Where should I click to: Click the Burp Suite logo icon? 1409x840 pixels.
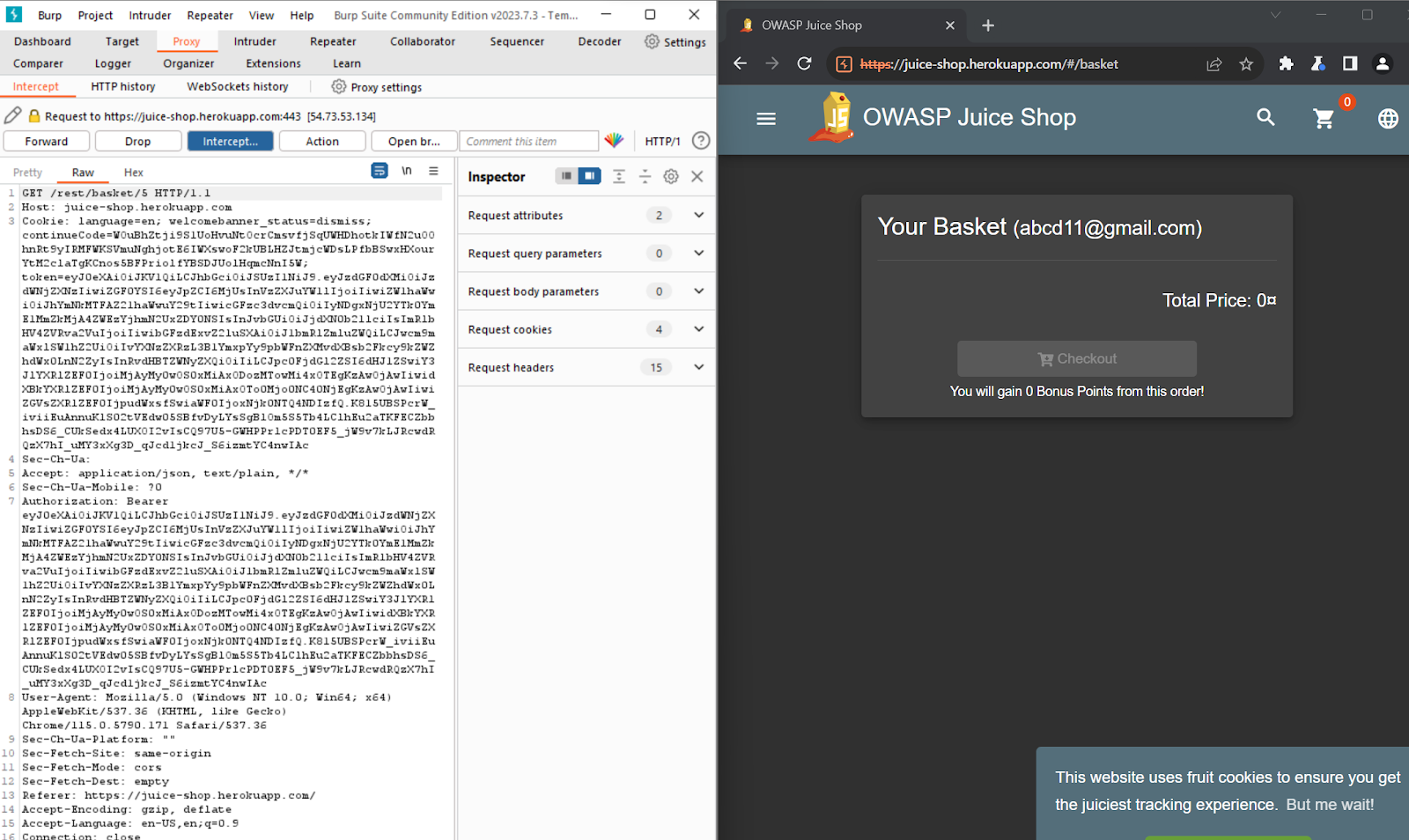point(14,15)
